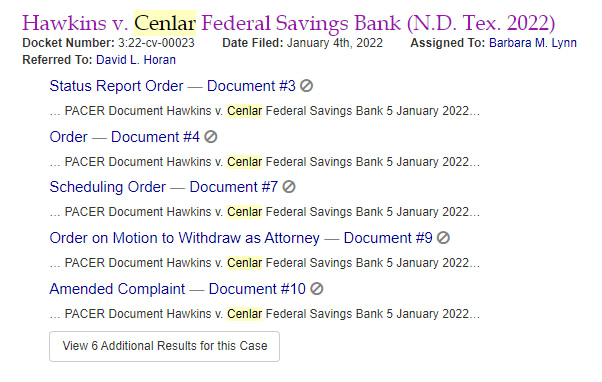Viewport: 602px width, 382px height.
Task: Click unavailable icon beside Document #3
Action: point(306,86)
